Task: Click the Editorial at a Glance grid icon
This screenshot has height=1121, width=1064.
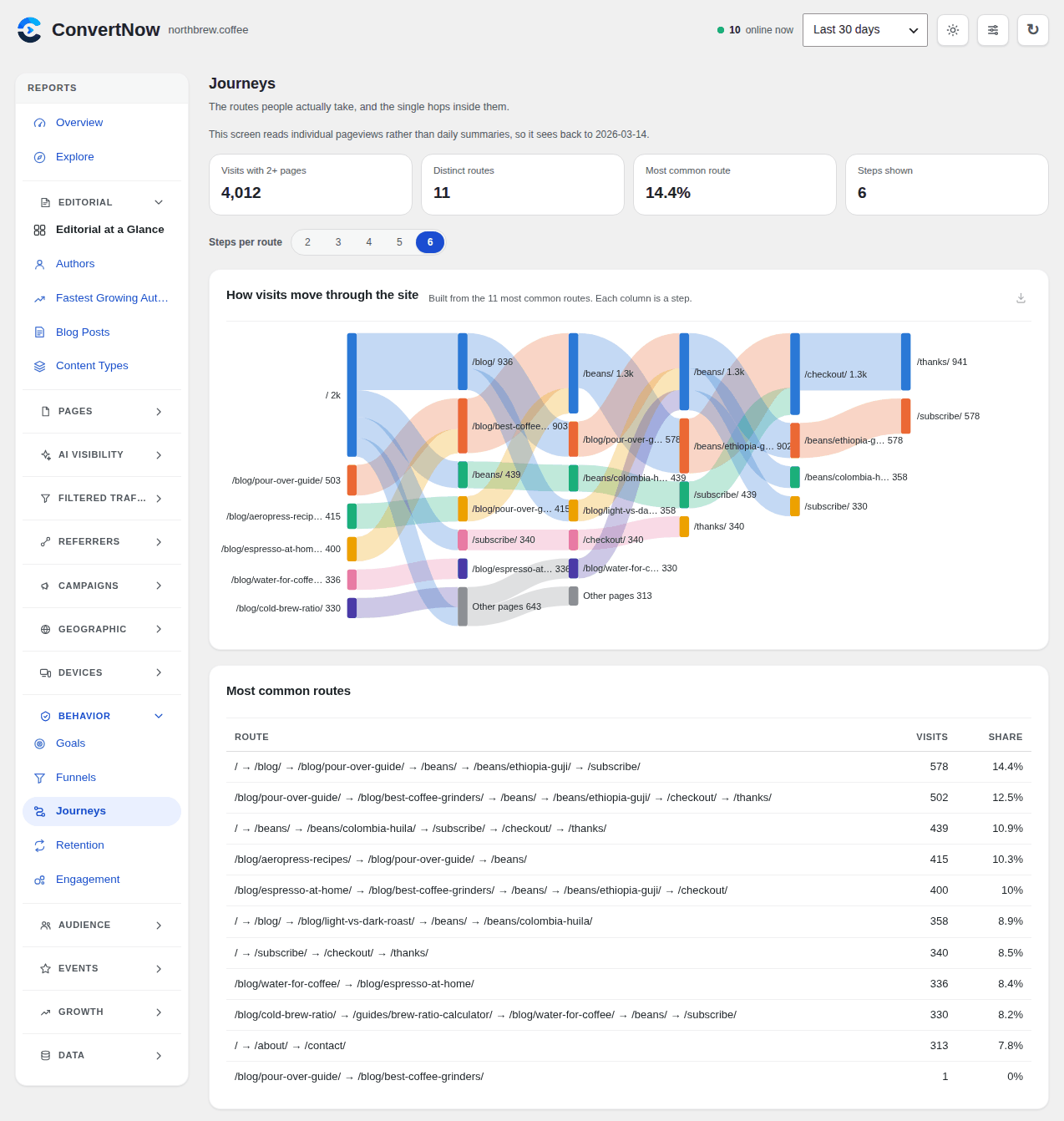Action: coord(39,230)
